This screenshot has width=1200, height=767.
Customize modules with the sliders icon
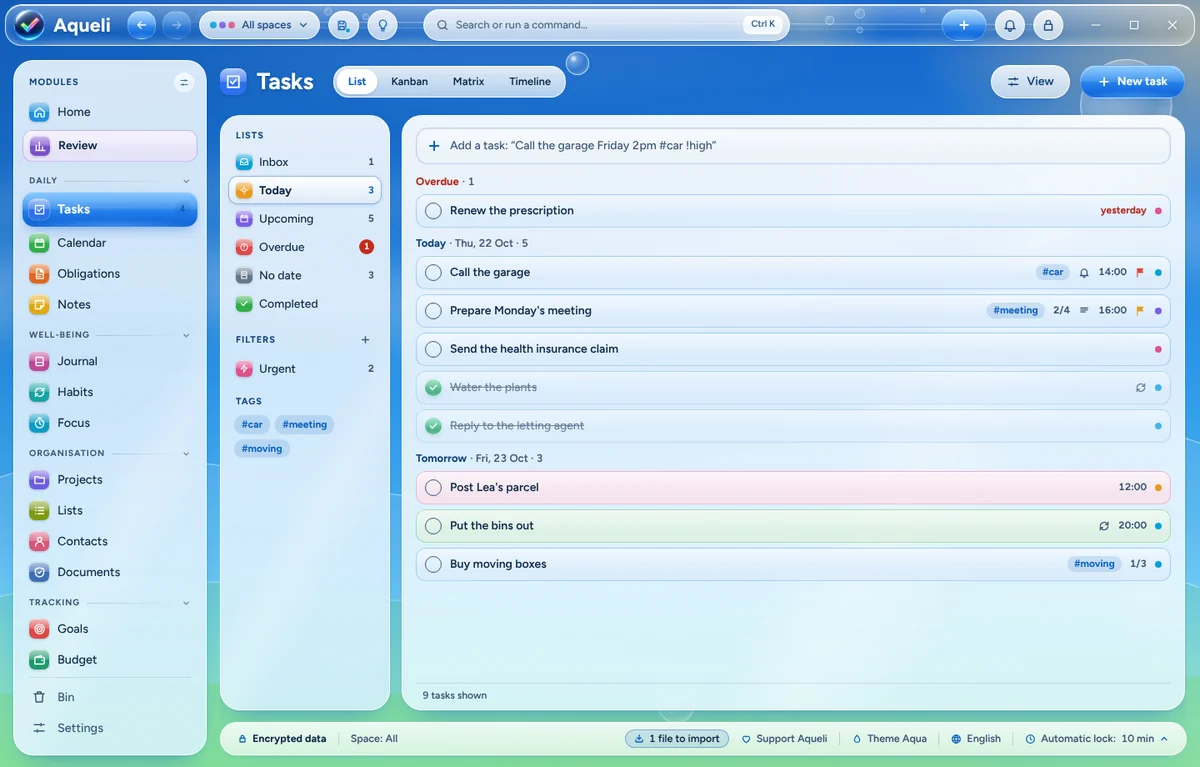click(184, 82)
